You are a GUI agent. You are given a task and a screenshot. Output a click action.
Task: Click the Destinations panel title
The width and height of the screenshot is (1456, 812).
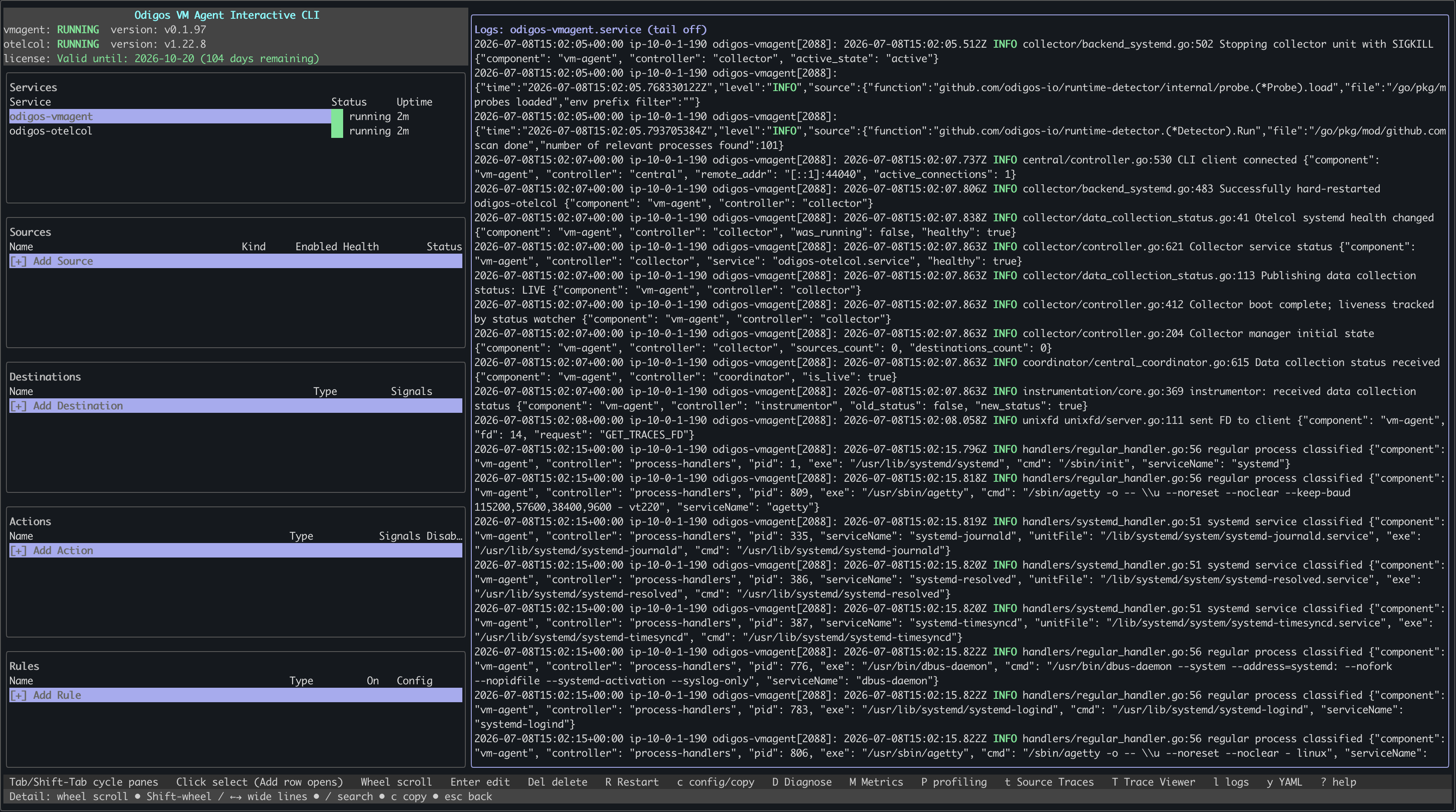(x=45, y=377)
